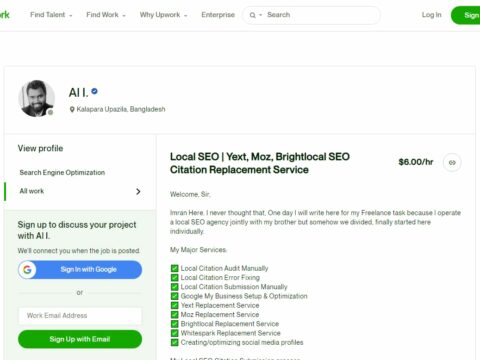
Task: Click the search magnifier icon in top bar
Action: point(252,15)
